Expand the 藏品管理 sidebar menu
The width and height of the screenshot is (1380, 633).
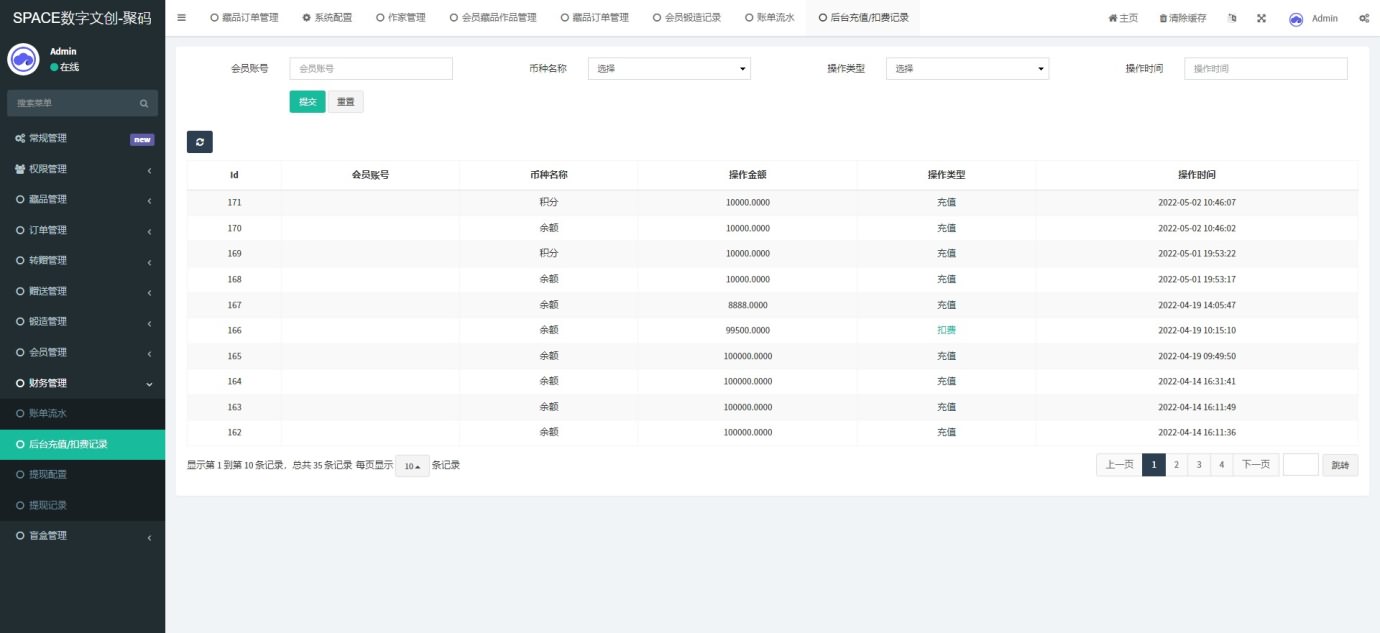click(x=82, y=200)
